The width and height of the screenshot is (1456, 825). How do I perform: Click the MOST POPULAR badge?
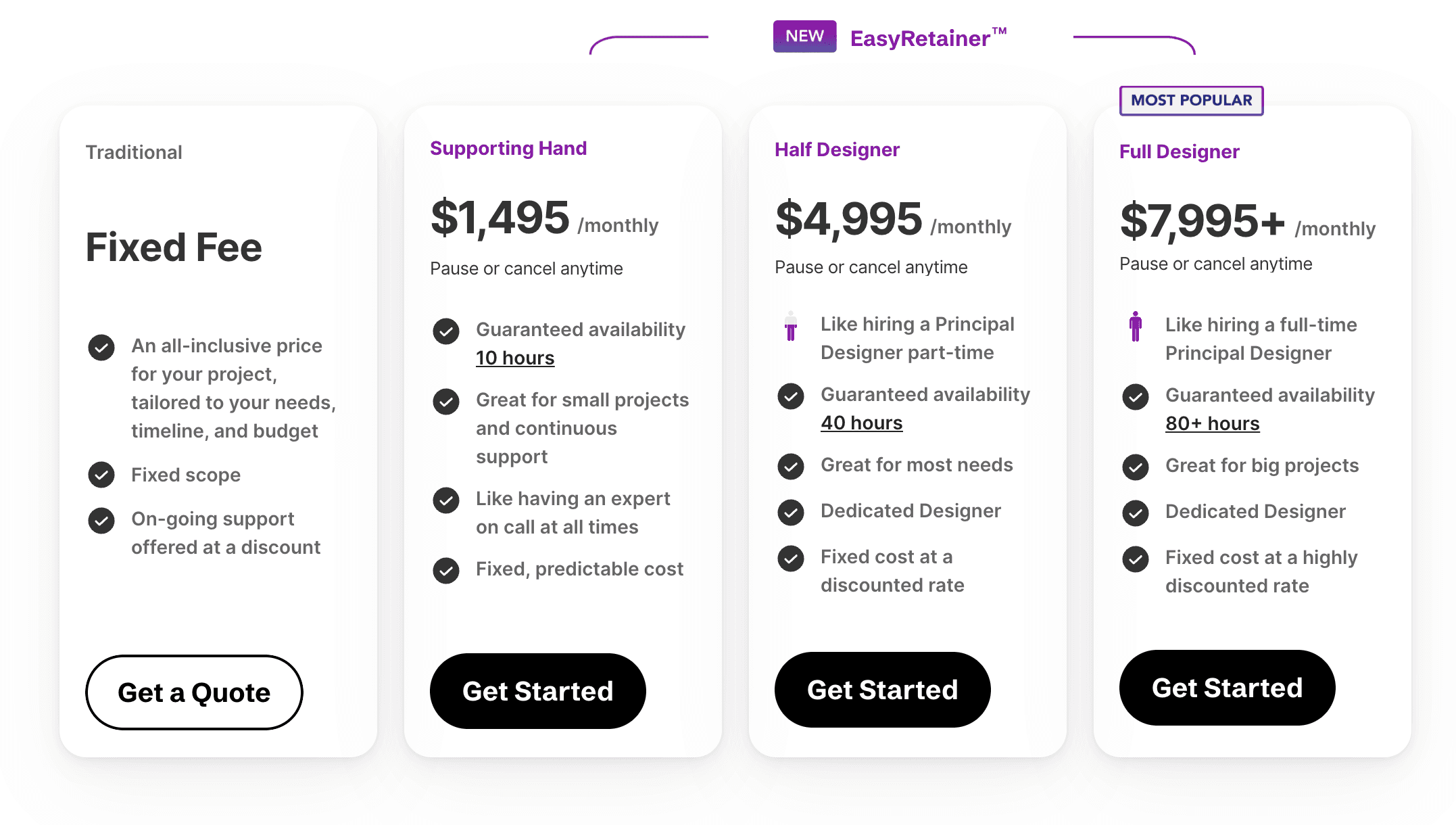[1192, 100]
